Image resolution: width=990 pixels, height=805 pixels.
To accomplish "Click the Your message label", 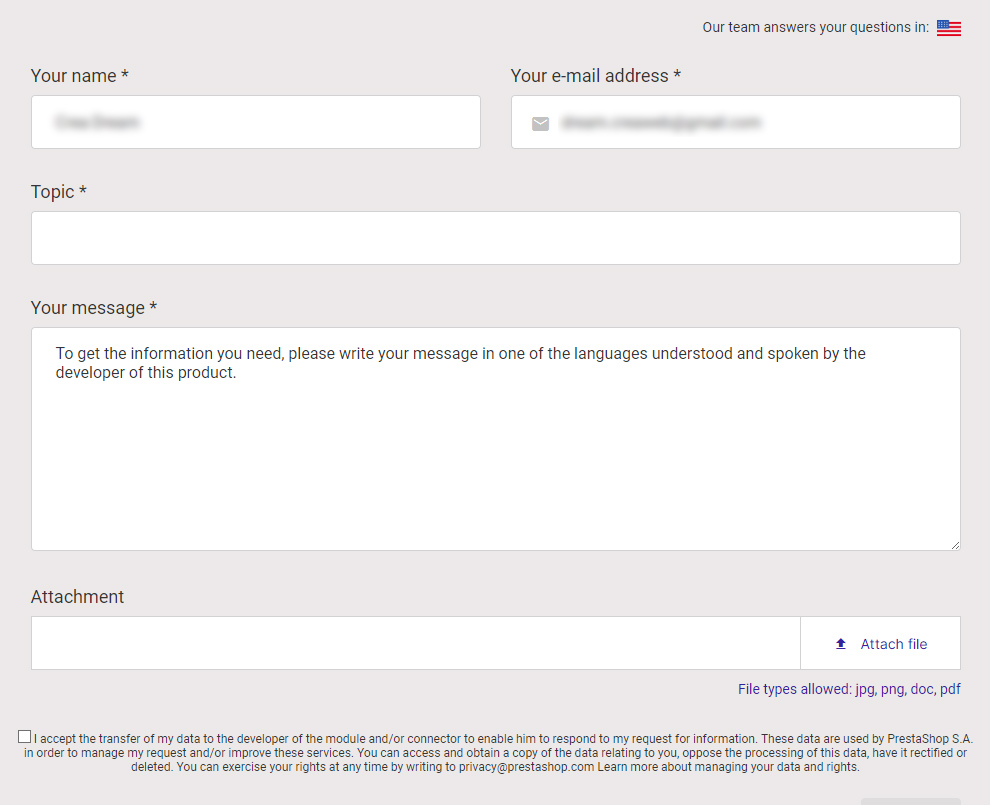I will 94,308.
